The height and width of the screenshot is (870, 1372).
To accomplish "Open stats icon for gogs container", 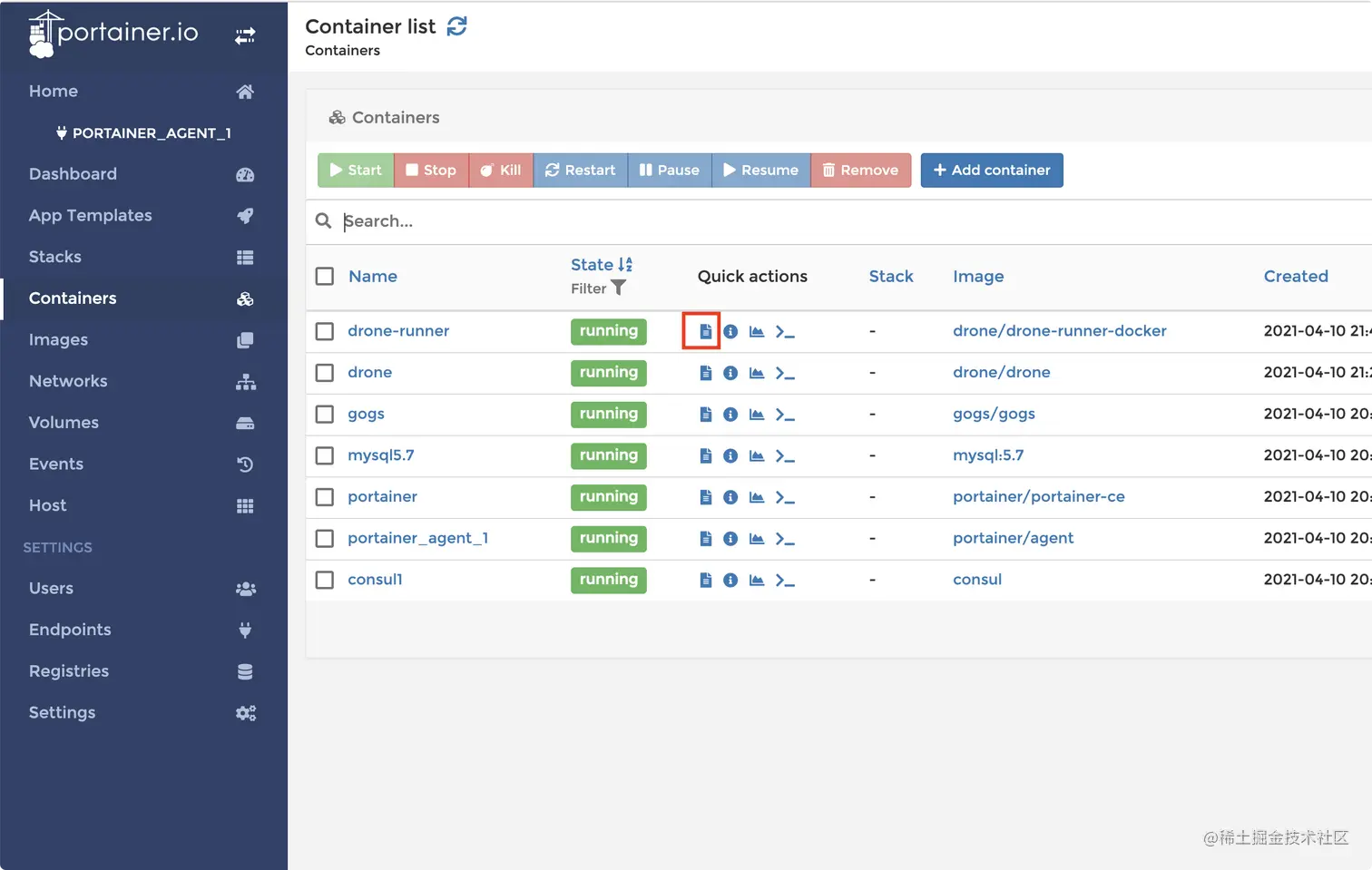I will click(757, 415).
